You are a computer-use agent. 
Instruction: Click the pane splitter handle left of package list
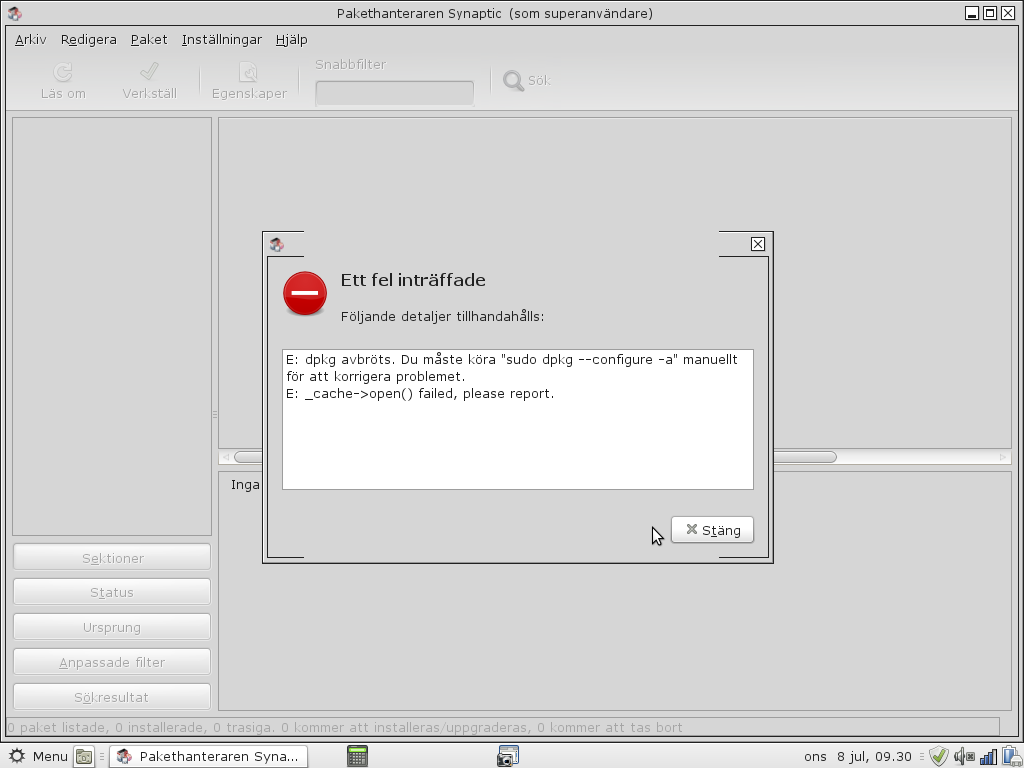215,414
